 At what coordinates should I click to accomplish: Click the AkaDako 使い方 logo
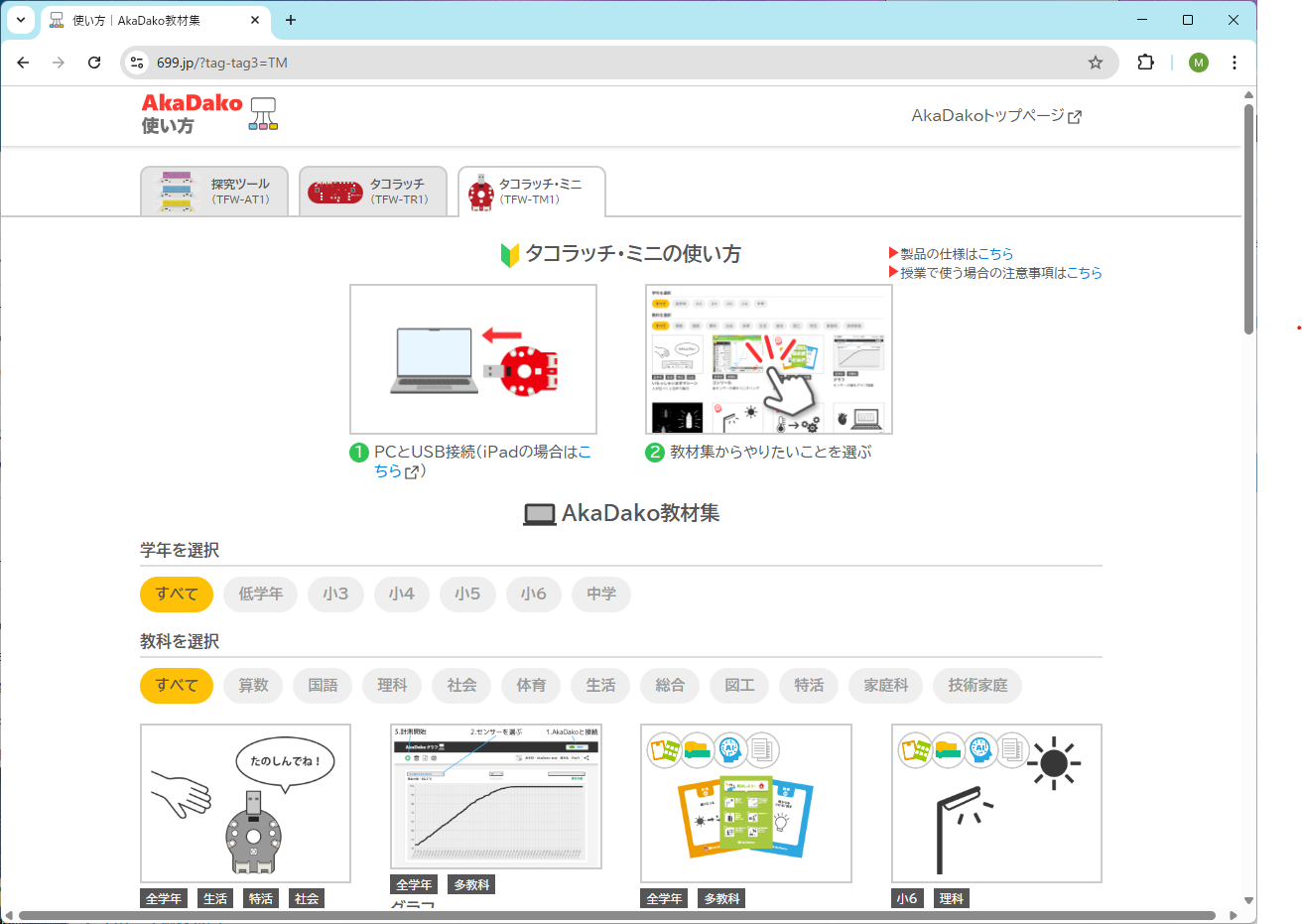209,114
